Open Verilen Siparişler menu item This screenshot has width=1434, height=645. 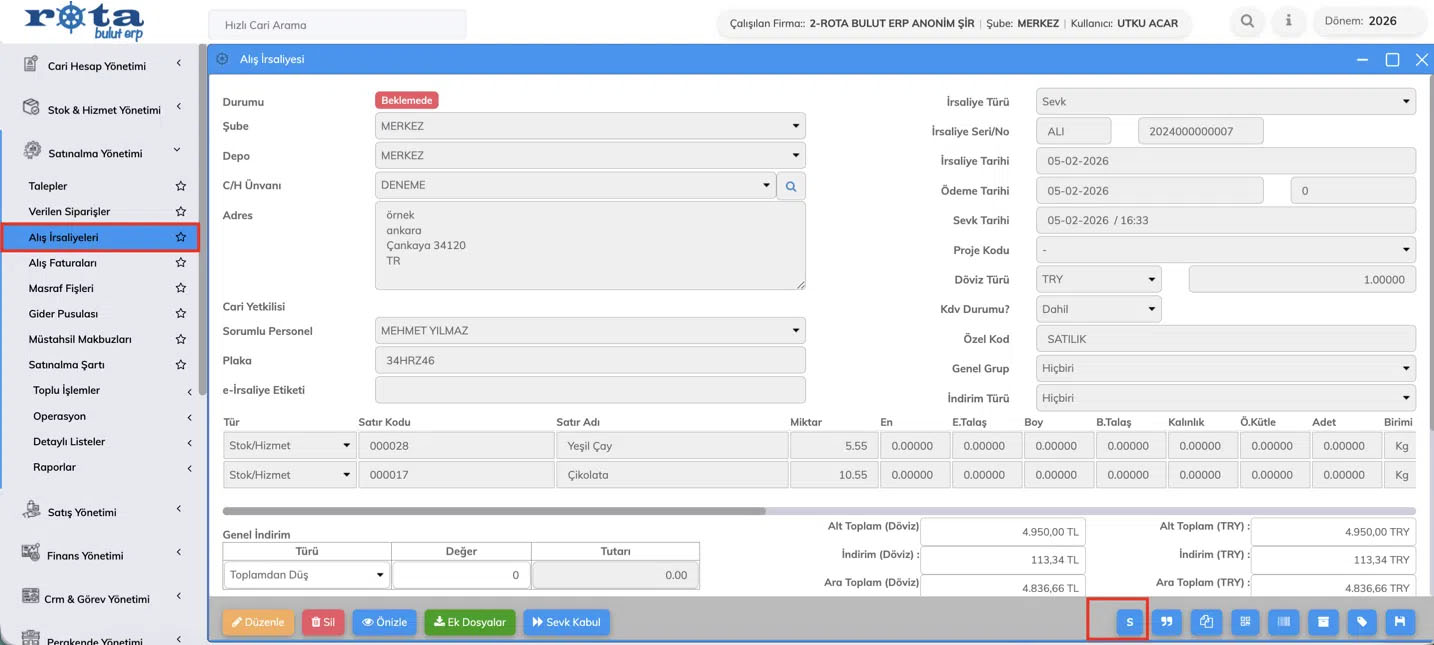point(70,212)
